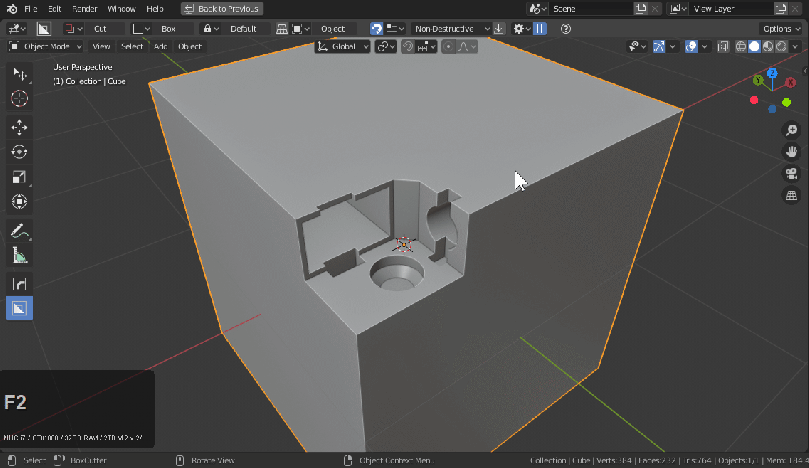The image size is (809, 468).
Task: Toggle camera view with camera gizmo
Action: [791, 174]
